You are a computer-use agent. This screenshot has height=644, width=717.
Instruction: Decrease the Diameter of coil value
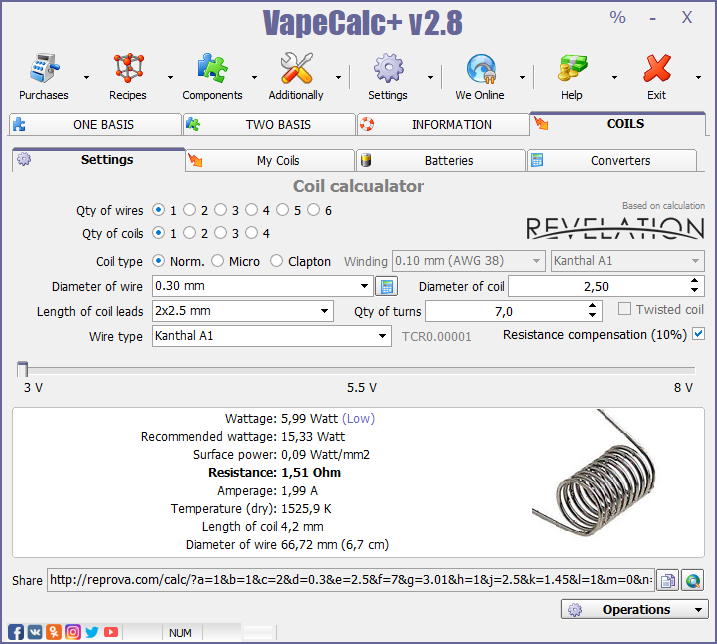point(694,291)
